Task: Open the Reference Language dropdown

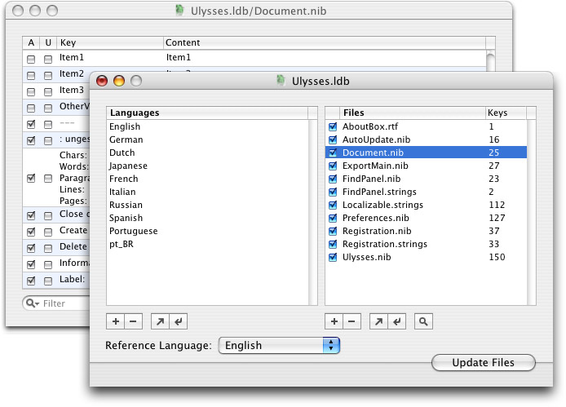Action: point(279,345)
